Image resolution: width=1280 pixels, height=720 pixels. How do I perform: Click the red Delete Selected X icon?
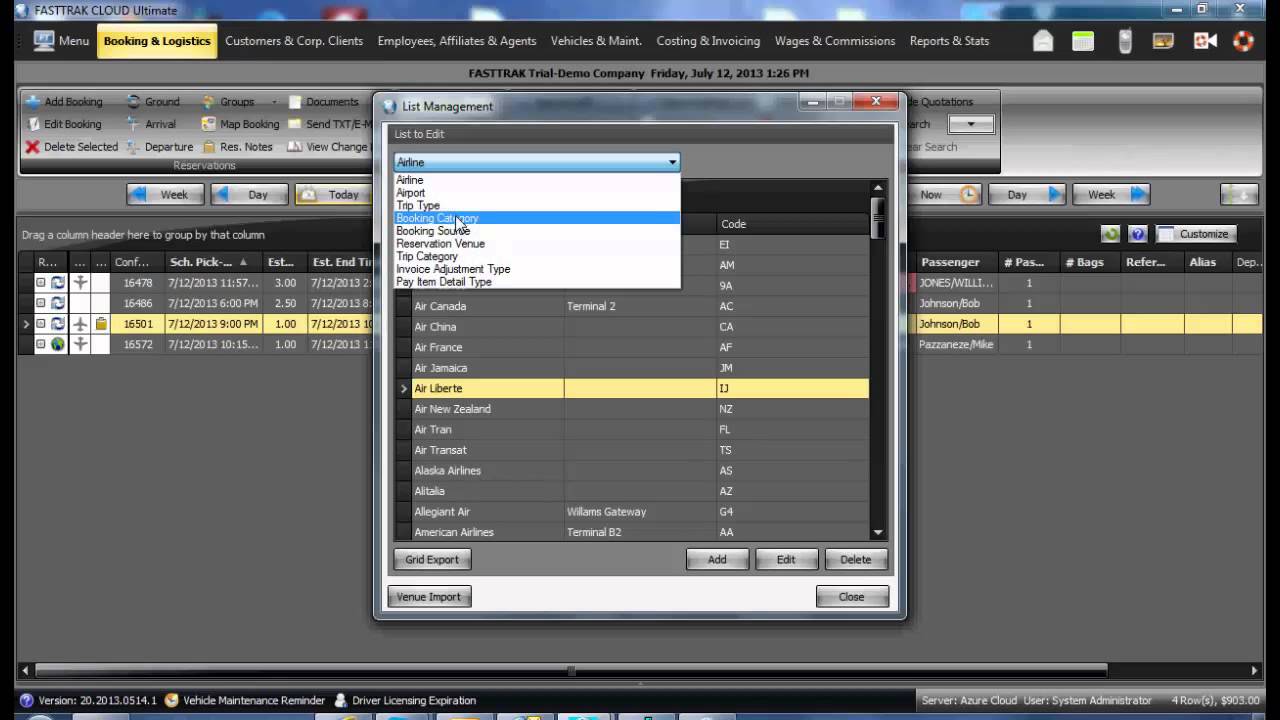coord(33,147)
